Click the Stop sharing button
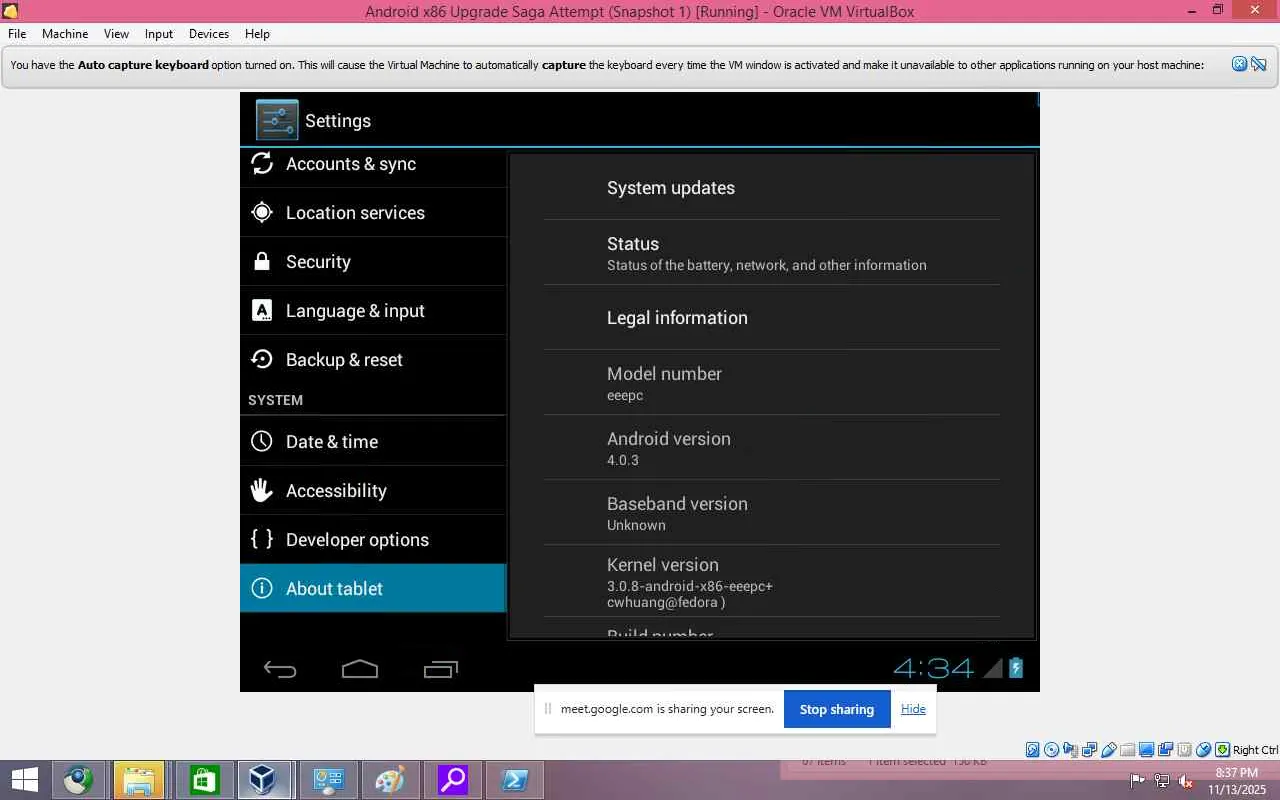The width and height of the screenshot is (1280, 800). [837, 709]
